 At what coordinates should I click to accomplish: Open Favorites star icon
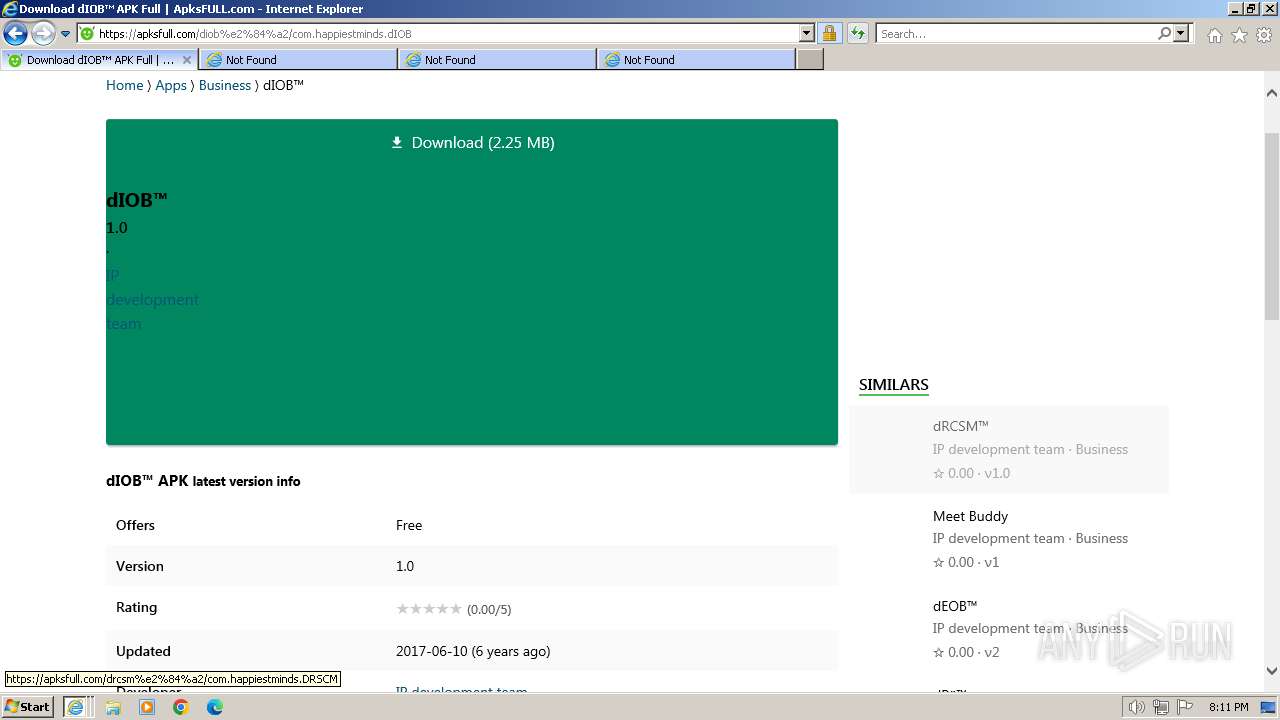pos(1239,35)
